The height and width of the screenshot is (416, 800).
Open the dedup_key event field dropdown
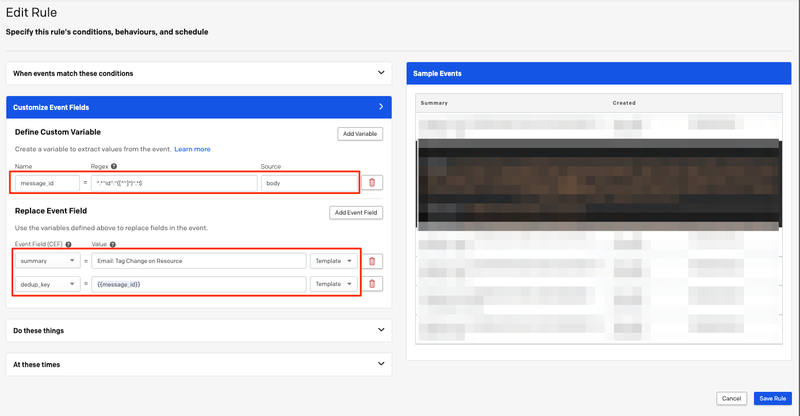tap(47, 284)
